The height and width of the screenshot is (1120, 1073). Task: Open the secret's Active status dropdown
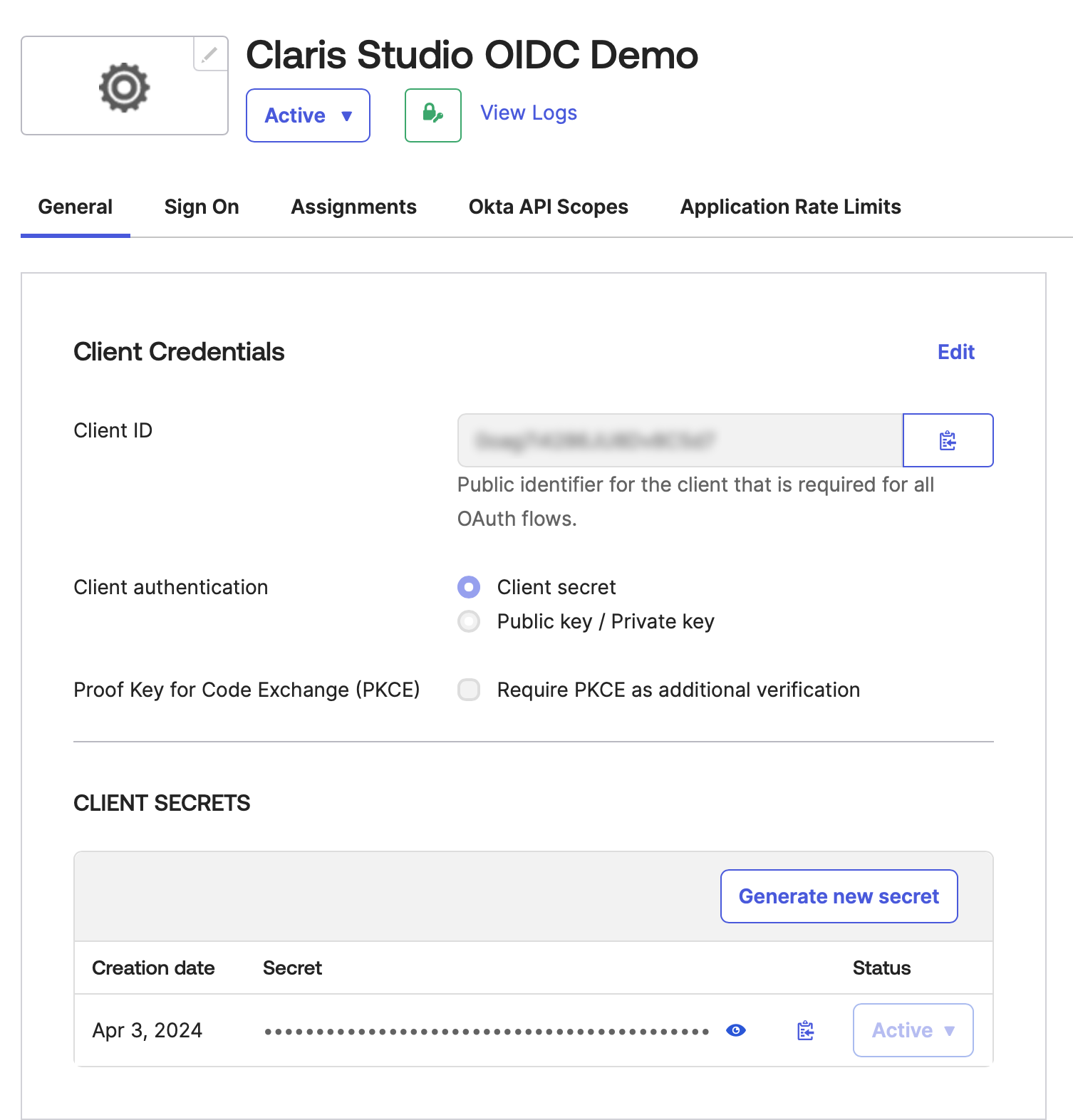click(x=912, y=1030)
